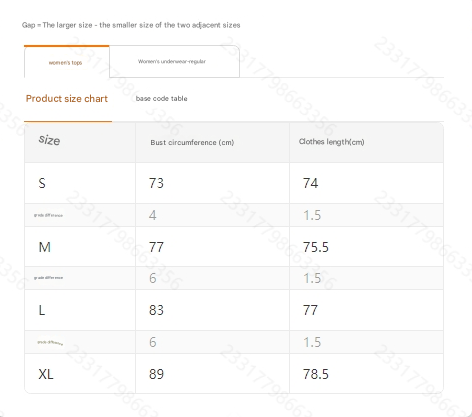Click clothes length value 74 for S
Image resolution: width=472 pixels, height=417 pixels.
pos(310,183)
